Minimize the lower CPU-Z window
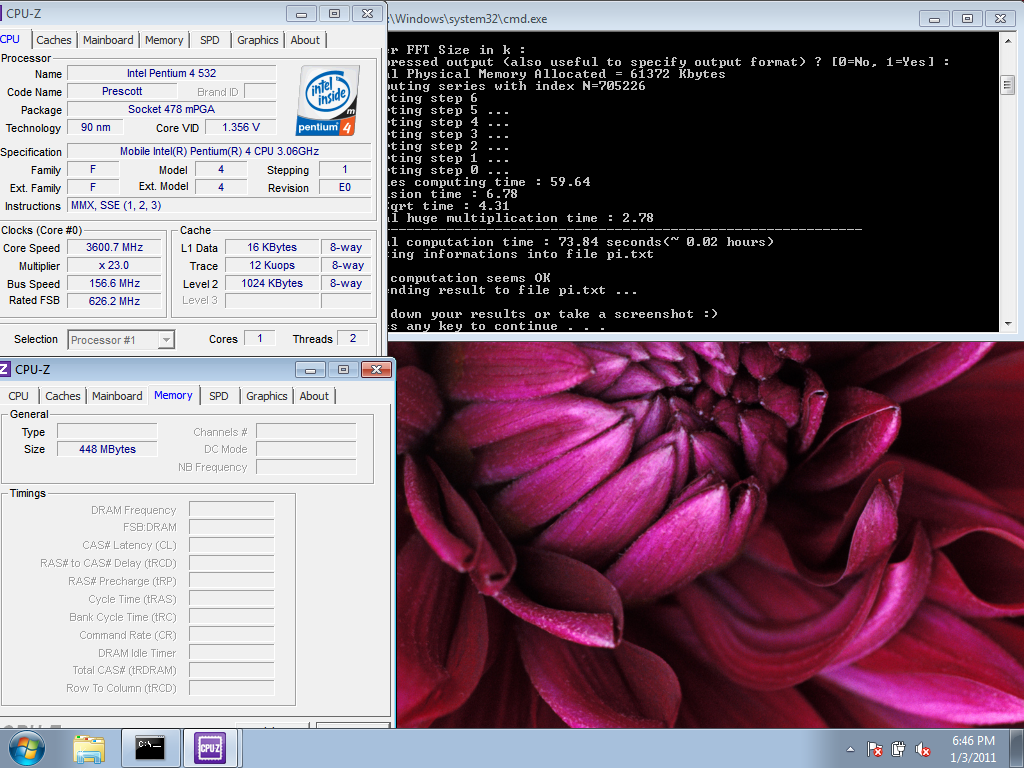Screen dimensions: 1024x768 [x=310, y=370]
